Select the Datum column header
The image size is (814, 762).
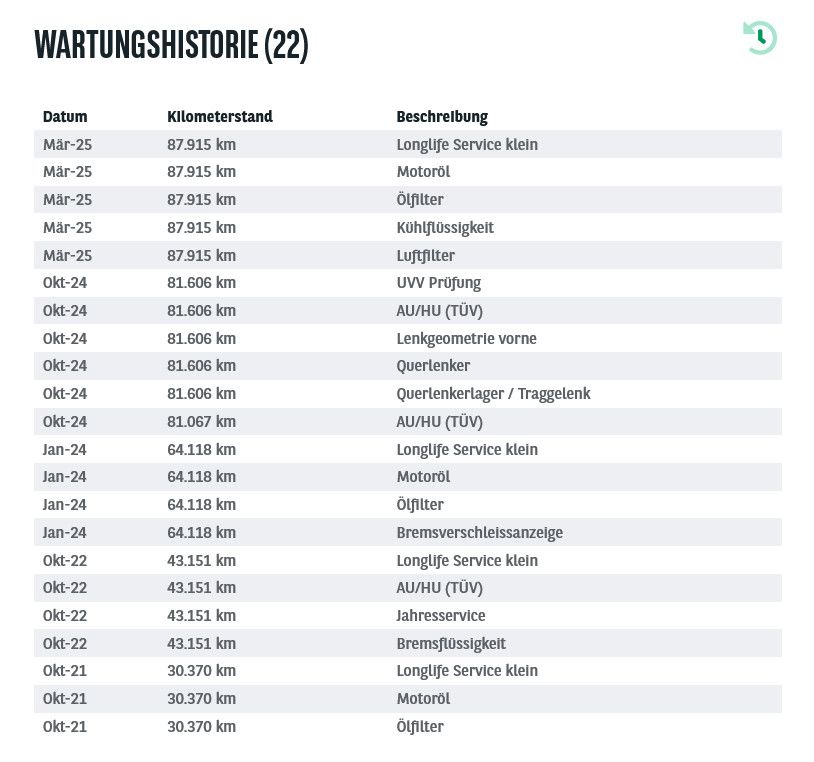pyautogui.click(x=65, y=116)
